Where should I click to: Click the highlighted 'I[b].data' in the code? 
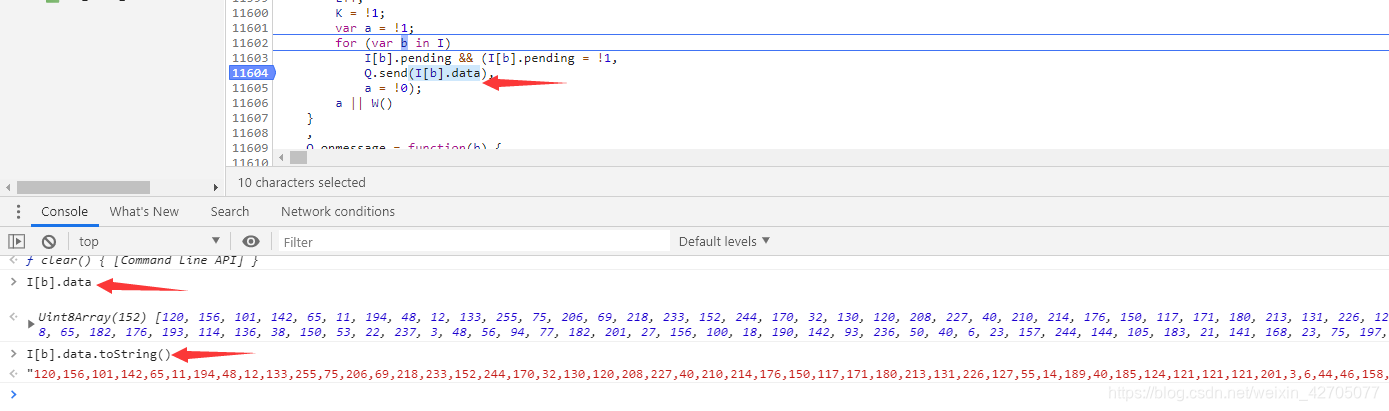tap(447, 73)
